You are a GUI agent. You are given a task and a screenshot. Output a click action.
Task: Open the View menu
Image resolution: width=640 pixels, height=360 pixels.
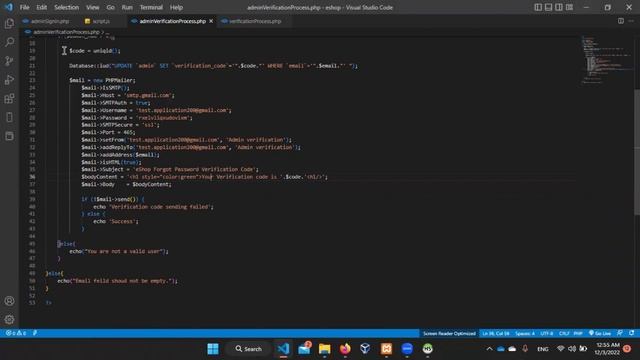[93, 7]
